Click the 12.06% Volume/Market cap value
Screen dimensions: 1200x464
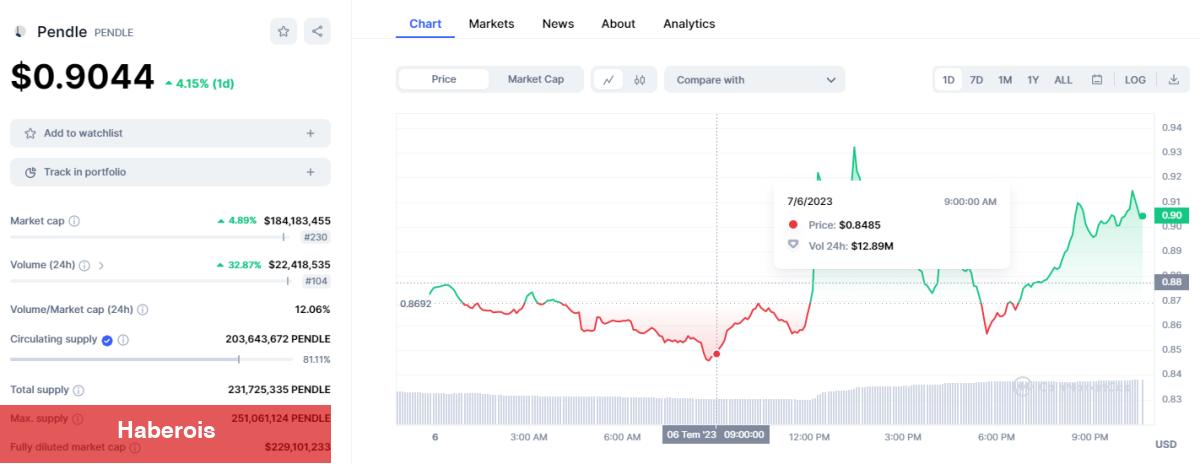point(312,309)
